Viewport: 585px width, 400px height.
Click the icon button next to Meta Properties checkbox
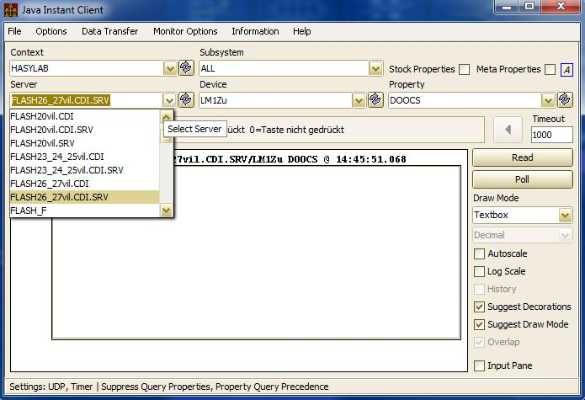tap(567, 69)
